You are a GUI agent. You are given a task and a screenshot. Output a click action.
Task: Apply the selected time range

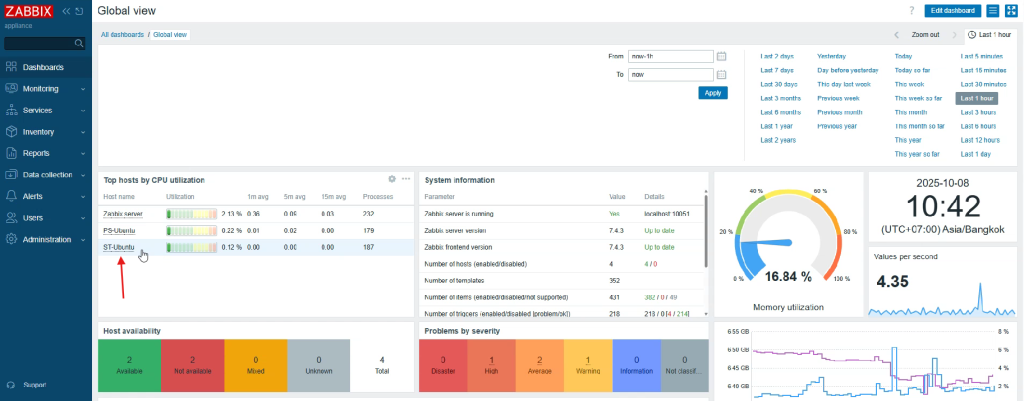(712, 92)
